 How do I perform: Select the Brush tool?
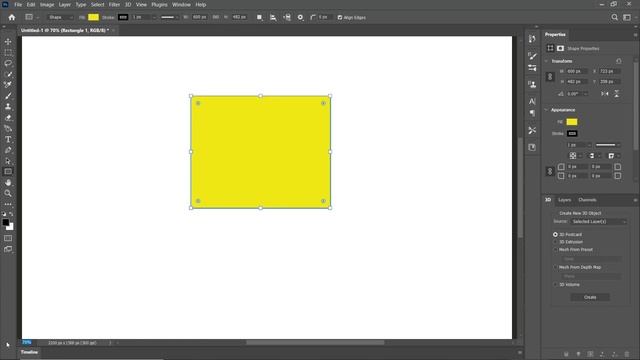pyautogui.click(x=8, y=96)
